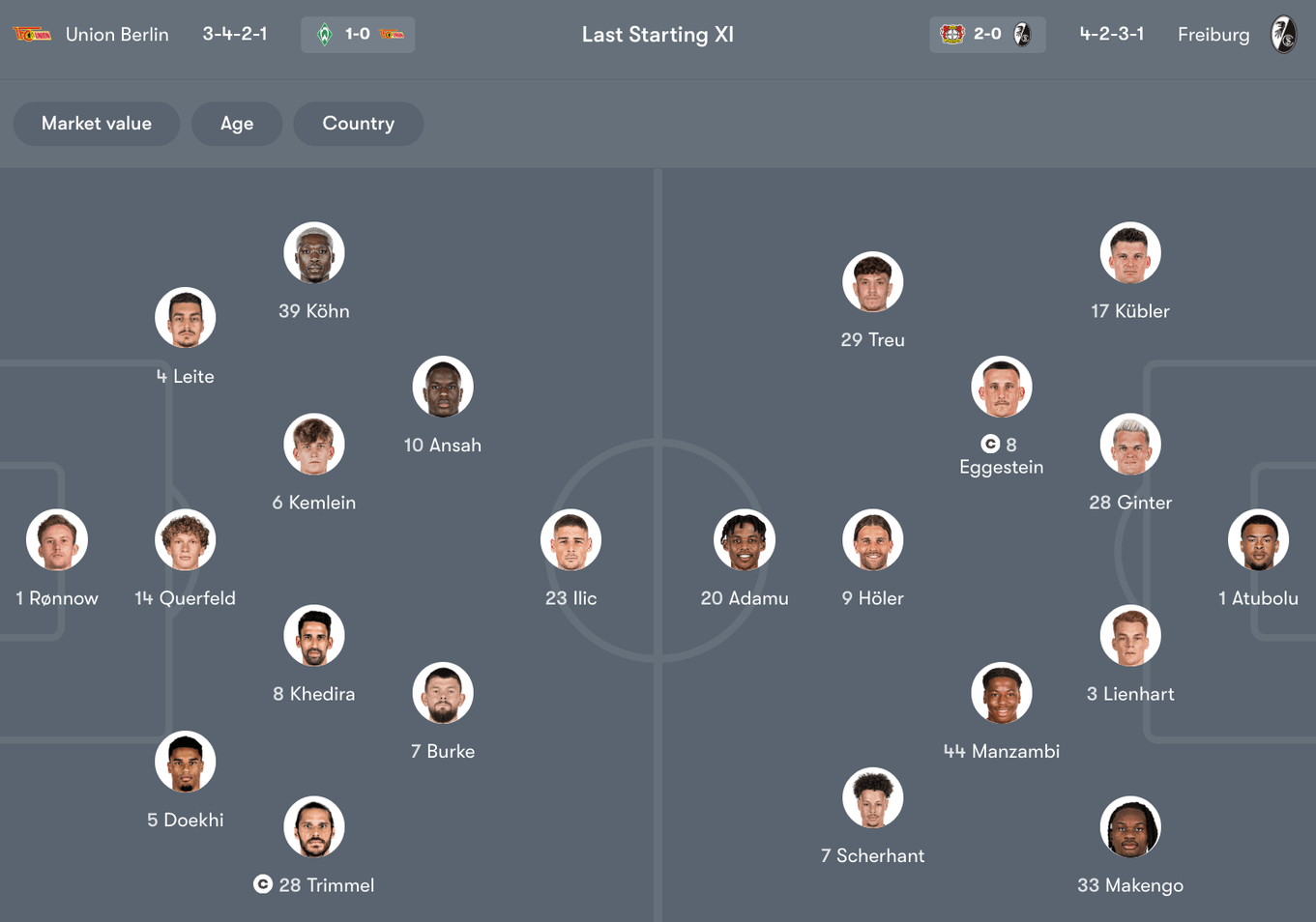1316x922 pixels.
Task: Click the captain badge next to Trimmel
Action: tap(262, 884)
